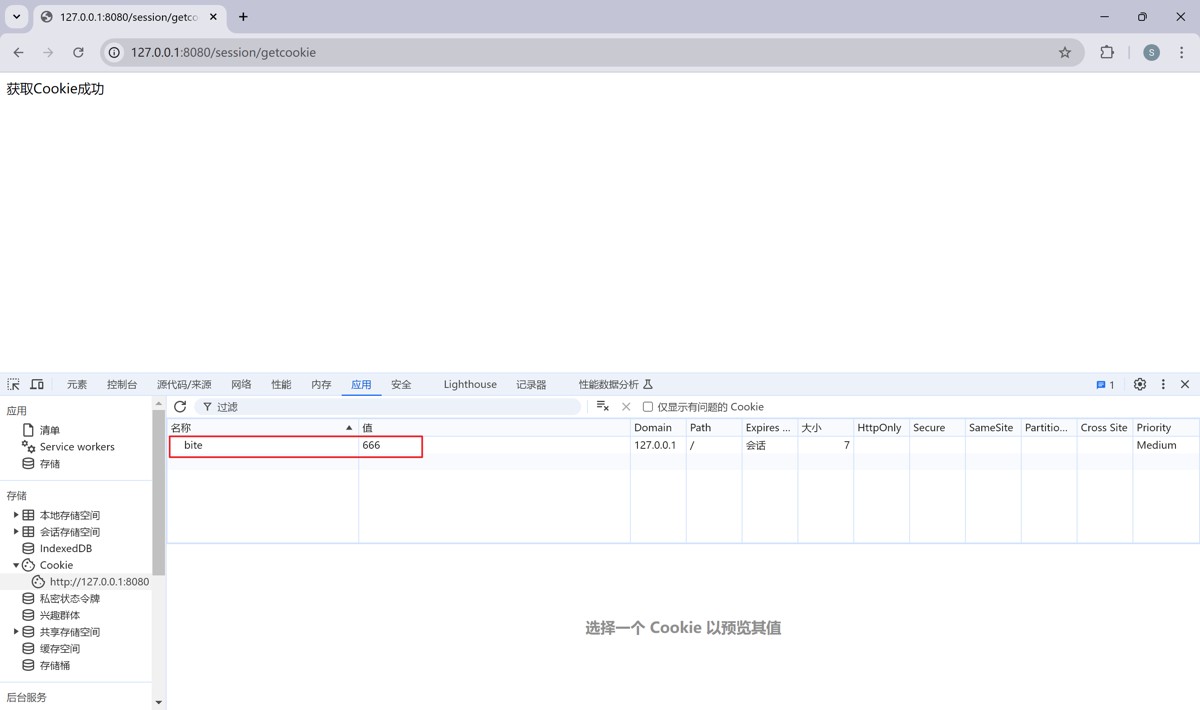Viewport: 1200px width, 710px height.
Task: Select 缓存空间 in sidebar
Action: pyautogui.click(x=59, y=648)
